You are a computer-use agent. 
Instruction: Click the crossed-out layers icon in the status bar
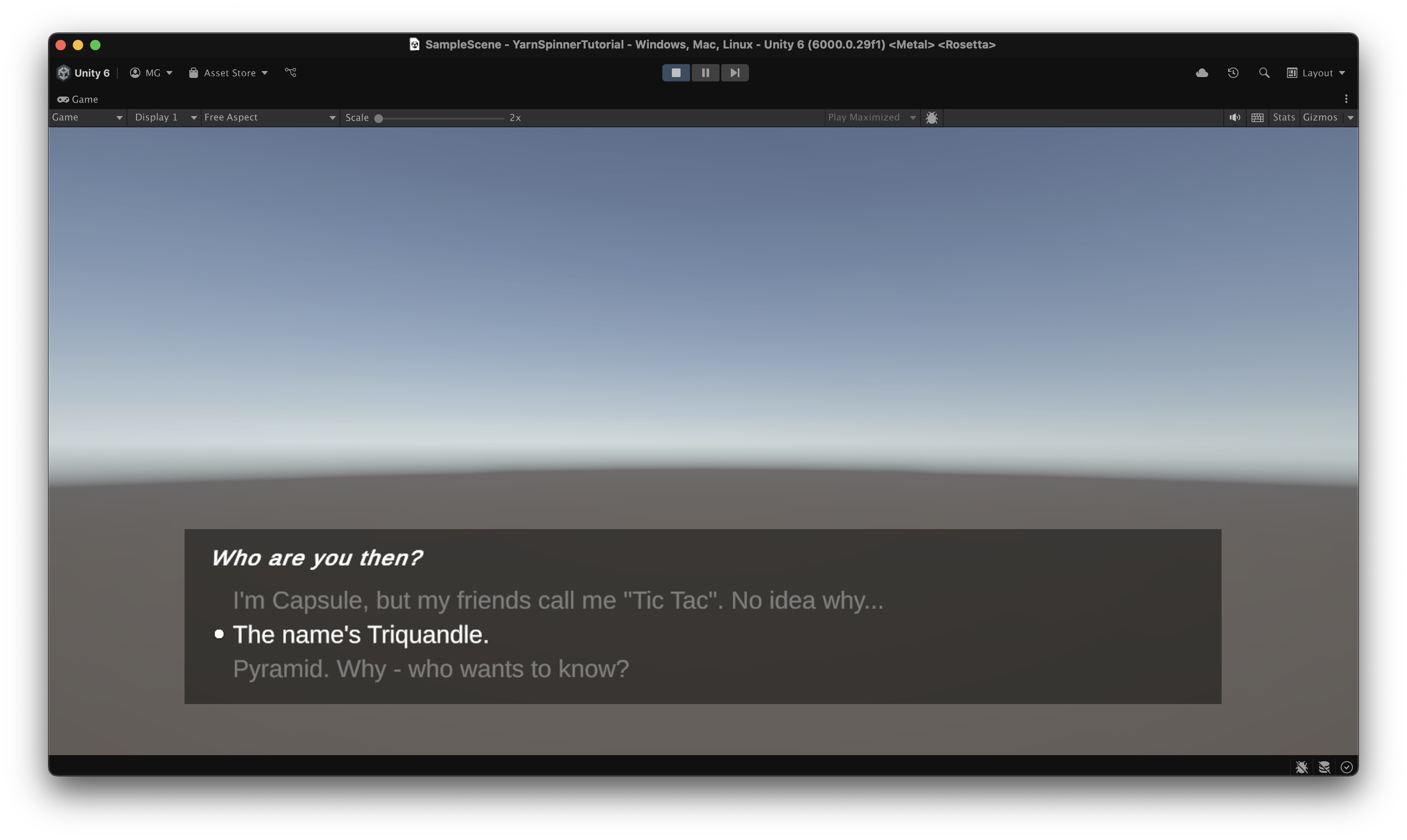click(1324, 767)
